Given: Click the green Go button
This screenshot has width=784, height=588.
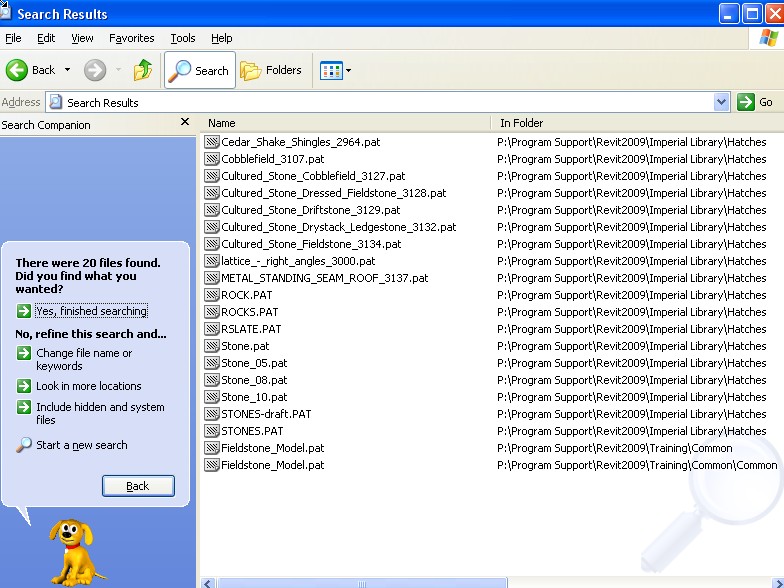Looking at the screenshot, I should pyautogui.click(x=755, y=102).
